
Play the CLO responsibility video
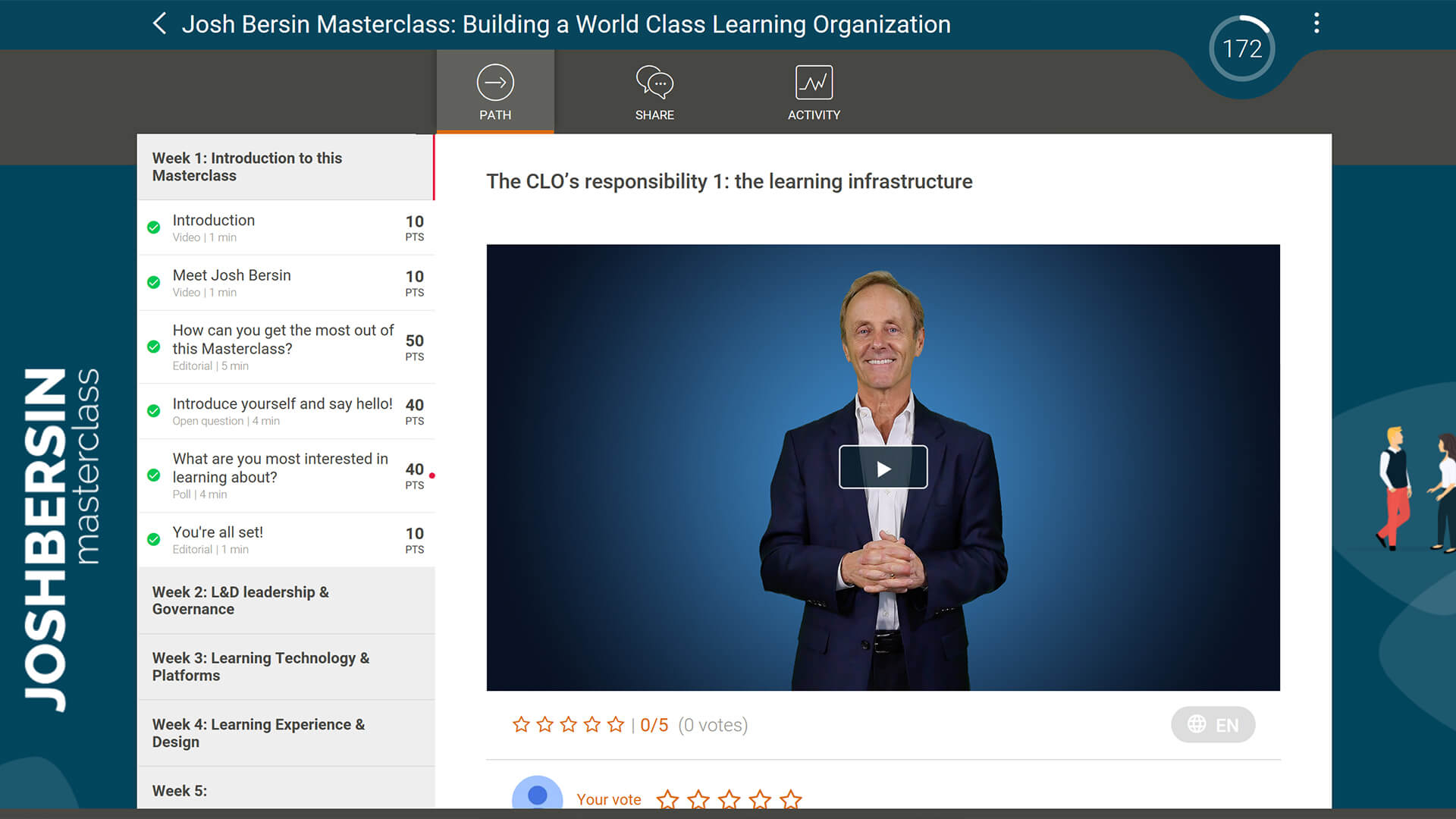coord(883,468)
